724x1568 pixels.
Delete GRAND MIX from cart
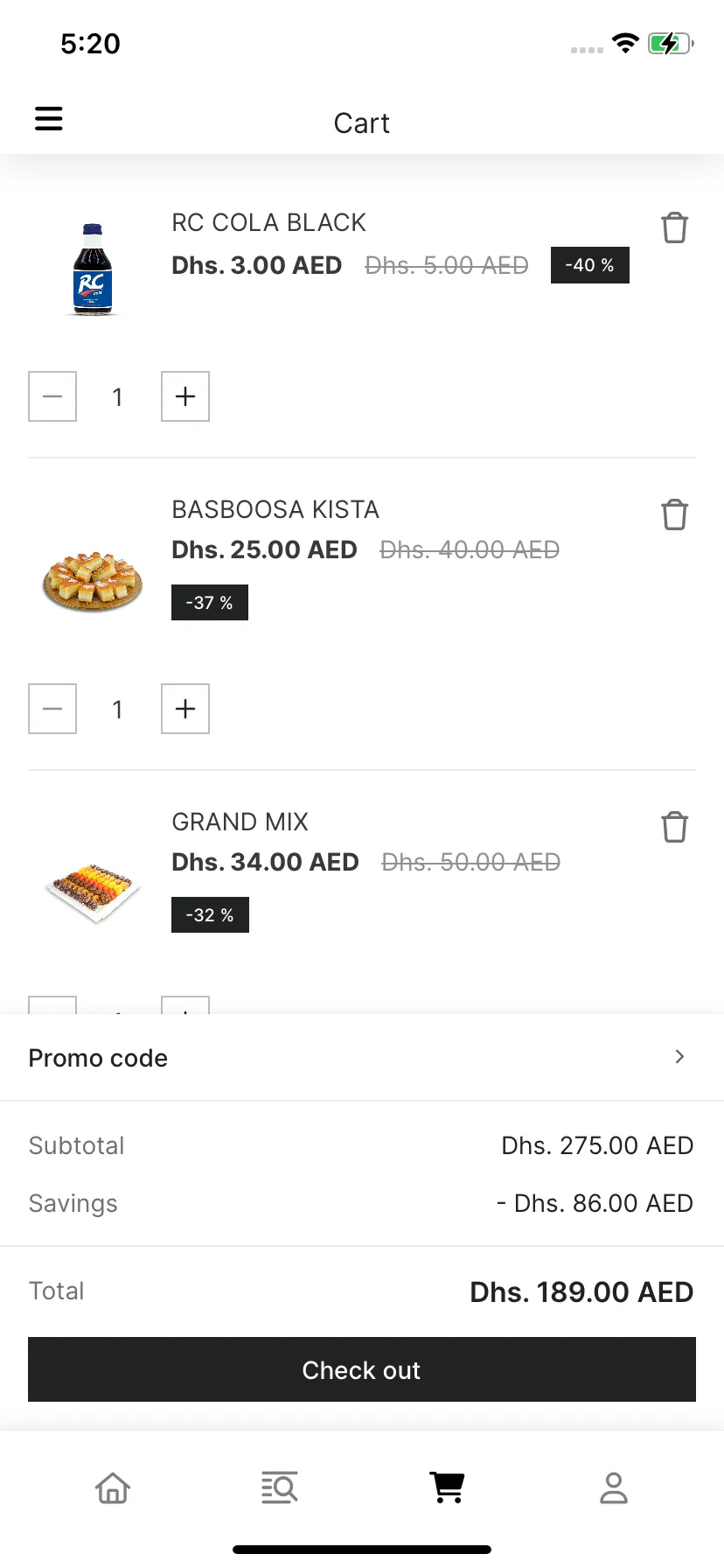click(674, 827)
